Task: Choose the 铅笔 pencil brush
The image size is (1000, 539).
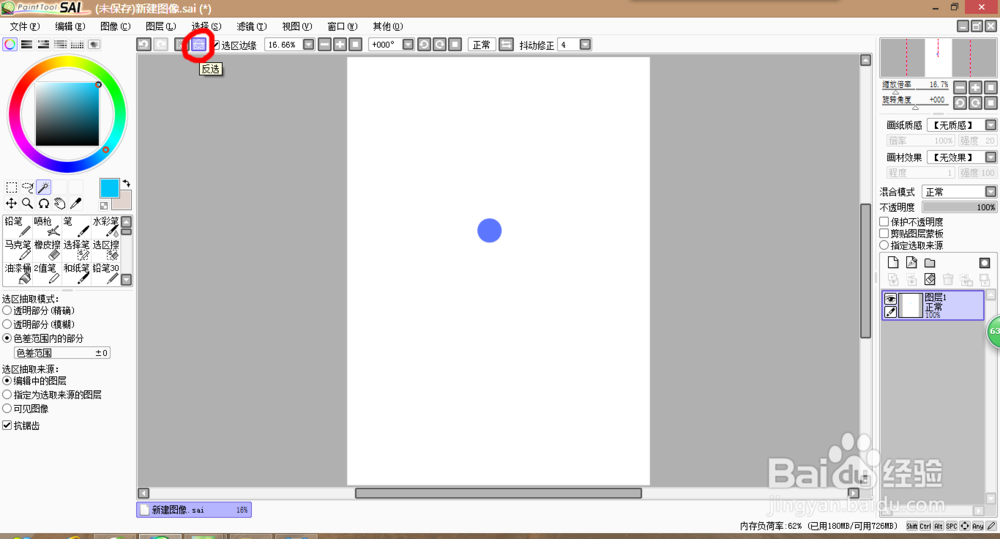Action: coord(17,226)
